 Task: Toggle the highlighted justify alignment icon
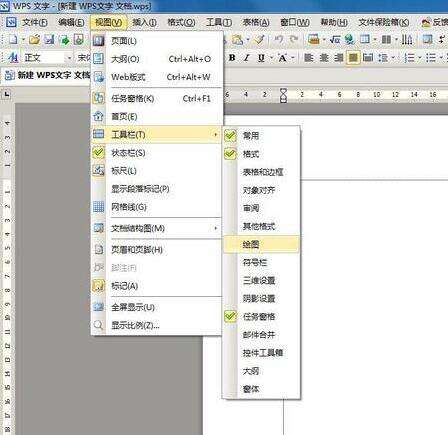[x=353, y=58]
